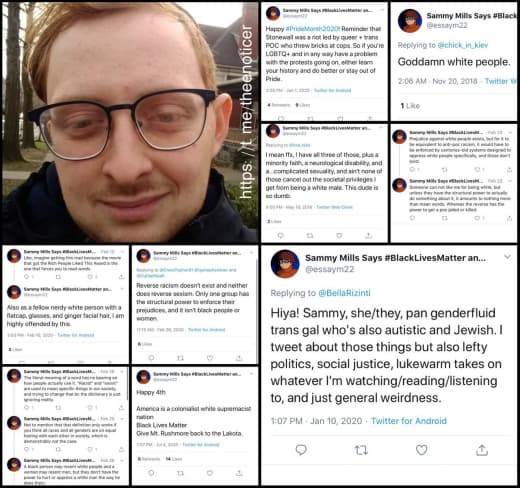520x488 pixels.
Task: Open the large selfie photo
Action: [x=130, y=122]
